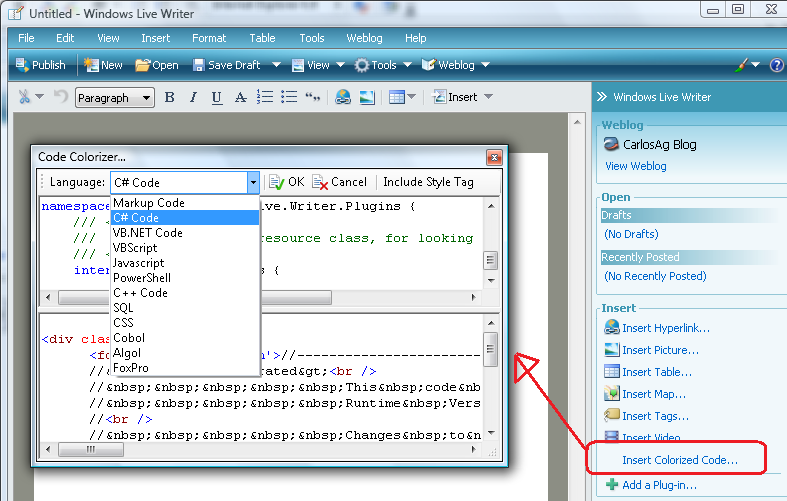Click the Undo arrow icon

[x=61, y=96]
